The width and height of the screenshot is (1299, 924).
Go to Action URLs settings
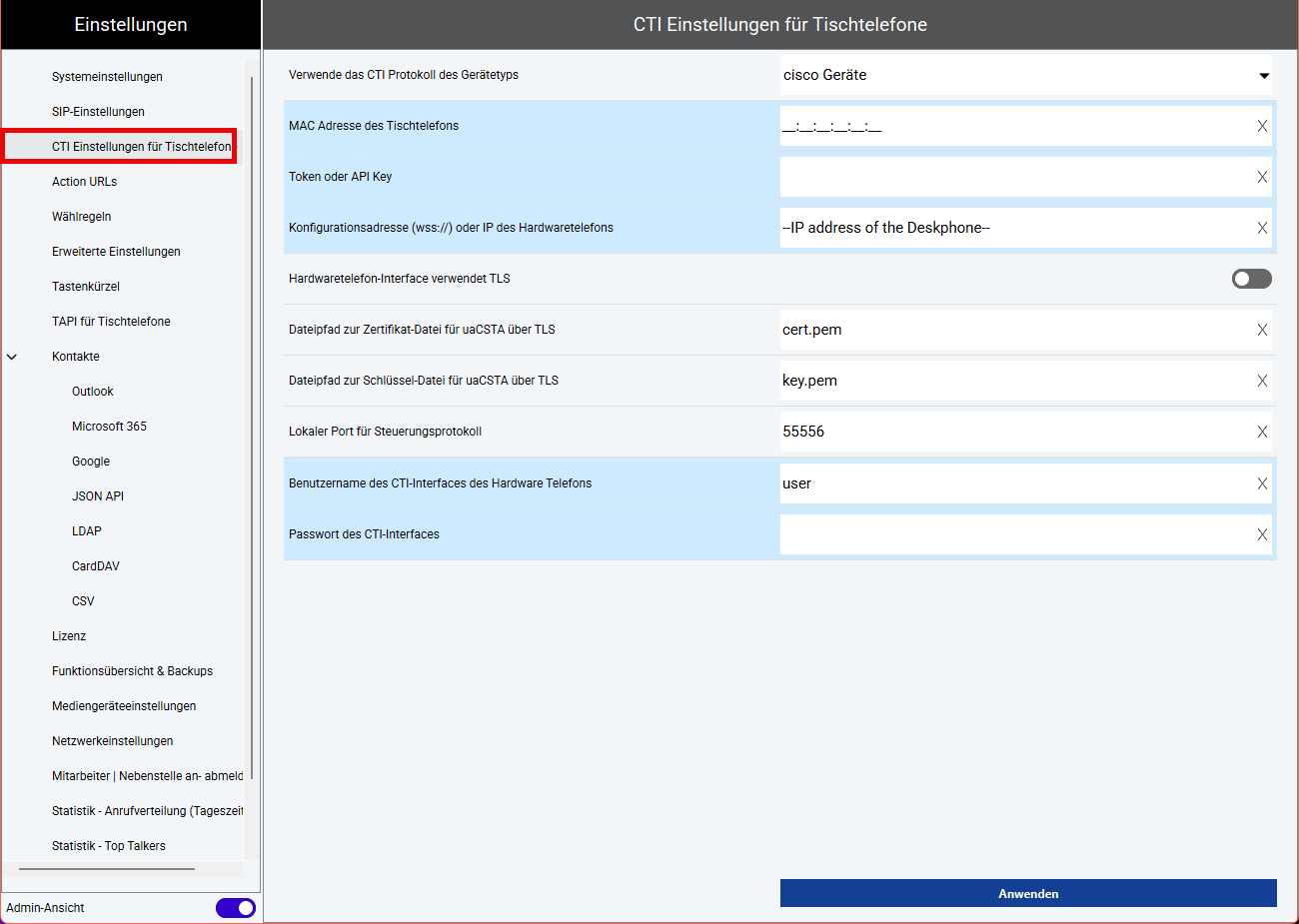click(84, 182)
